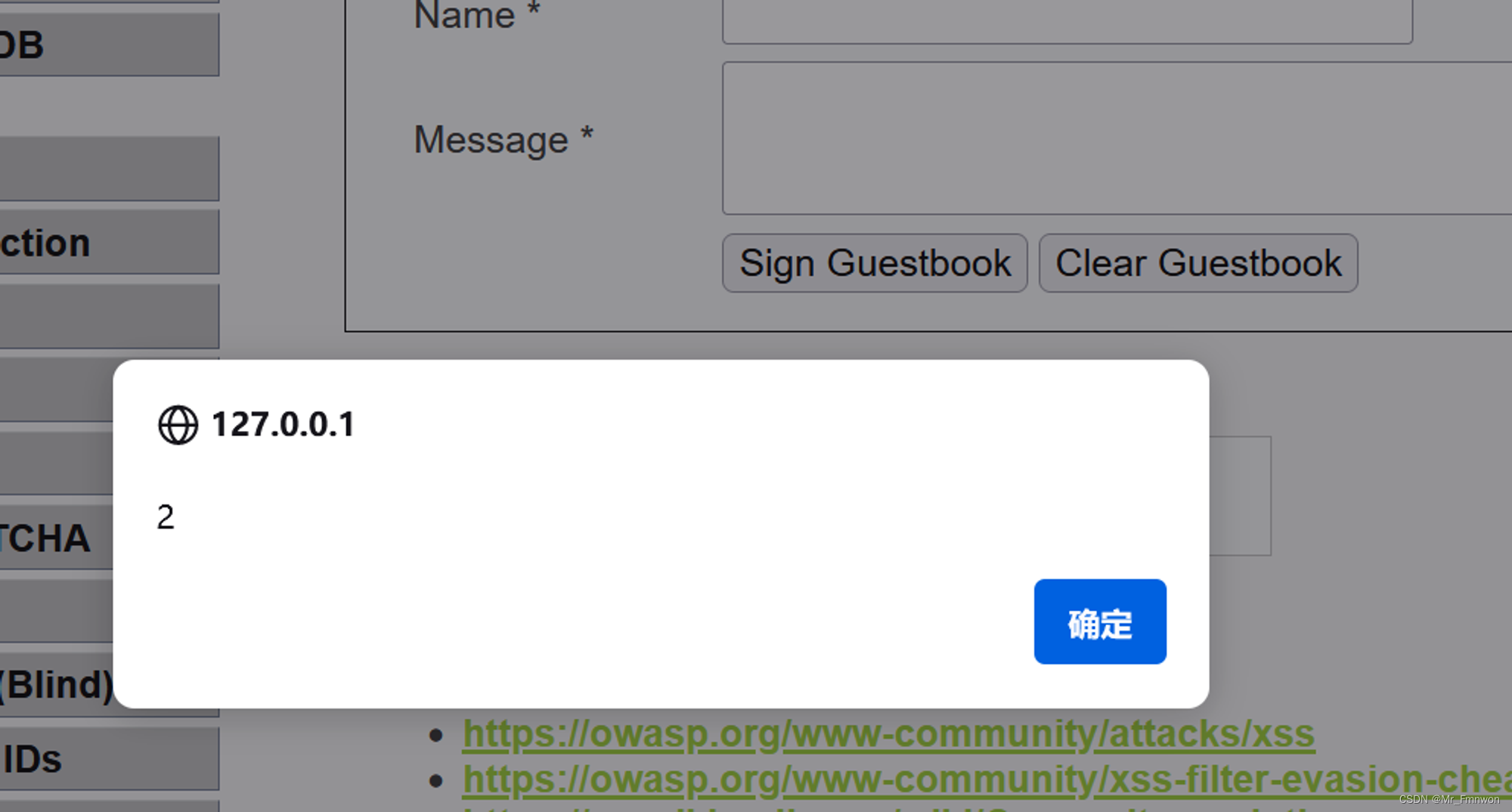Click the alert message text '2'
1512x812 pixels.
coord(166,517)
